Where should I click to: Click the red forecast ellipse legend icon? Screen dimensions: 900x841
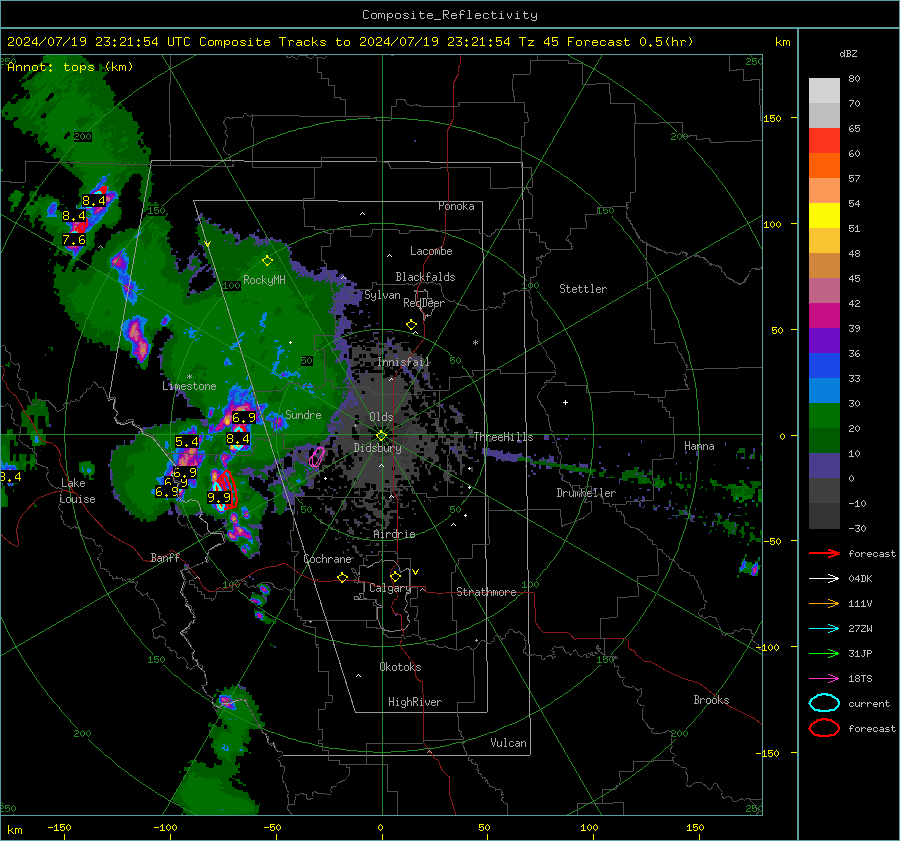(824, 728)
